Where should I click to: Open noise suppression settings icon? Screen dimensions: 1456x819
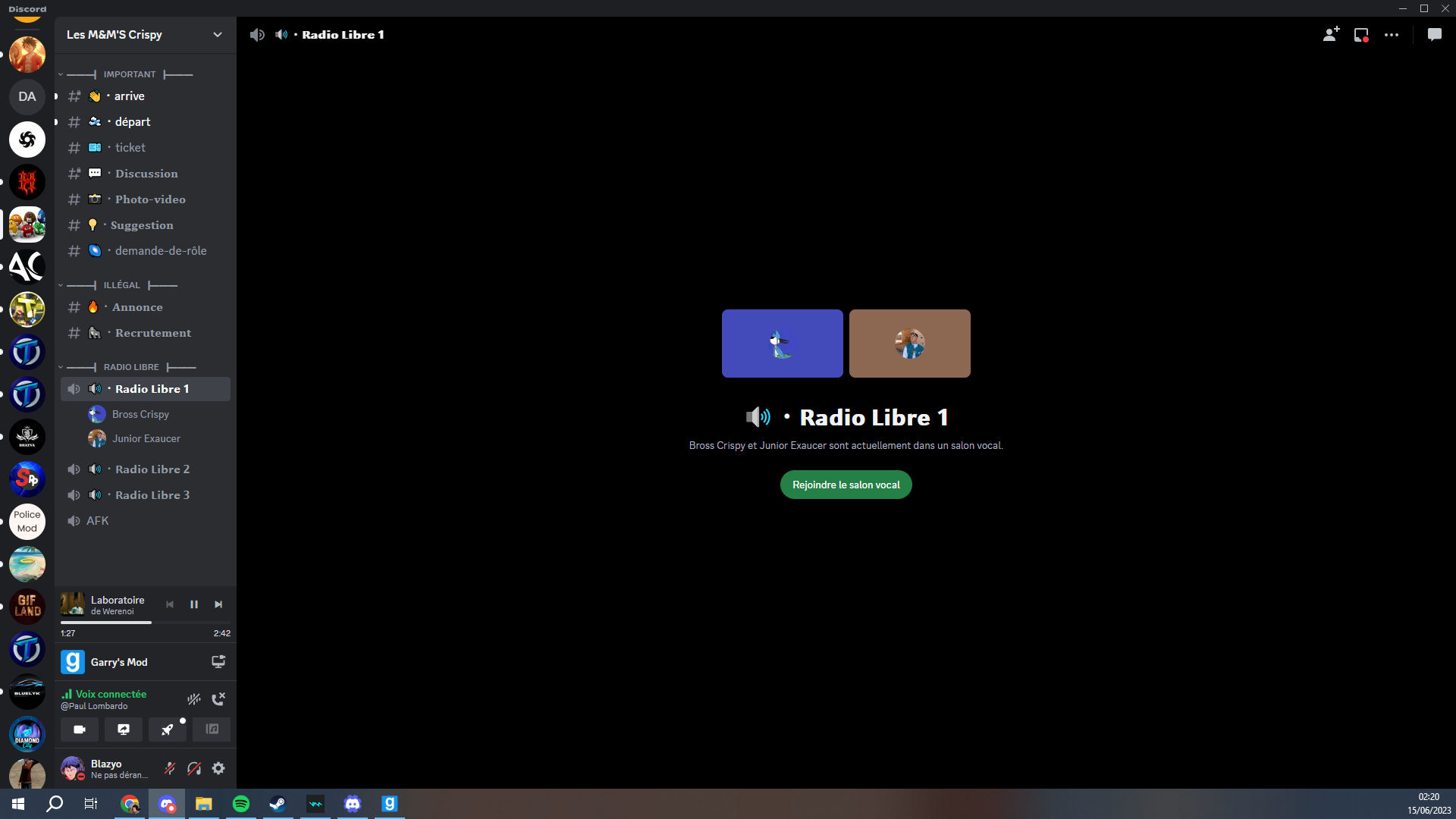(x=194, y=699)
